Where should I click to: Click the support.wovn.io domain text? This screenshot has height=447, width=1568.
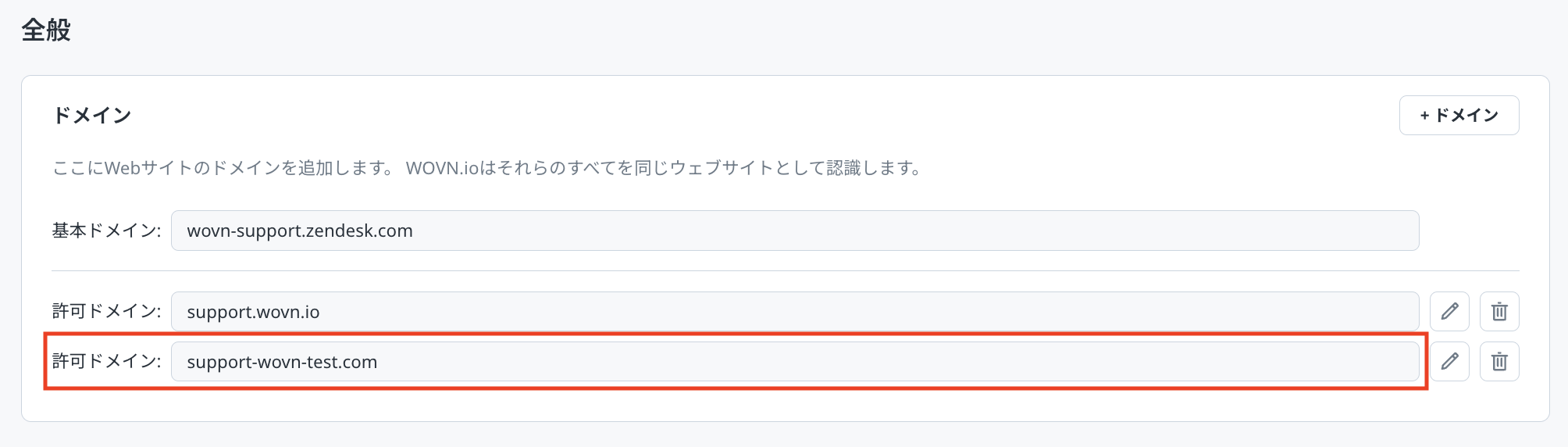(x=253, y=313)
